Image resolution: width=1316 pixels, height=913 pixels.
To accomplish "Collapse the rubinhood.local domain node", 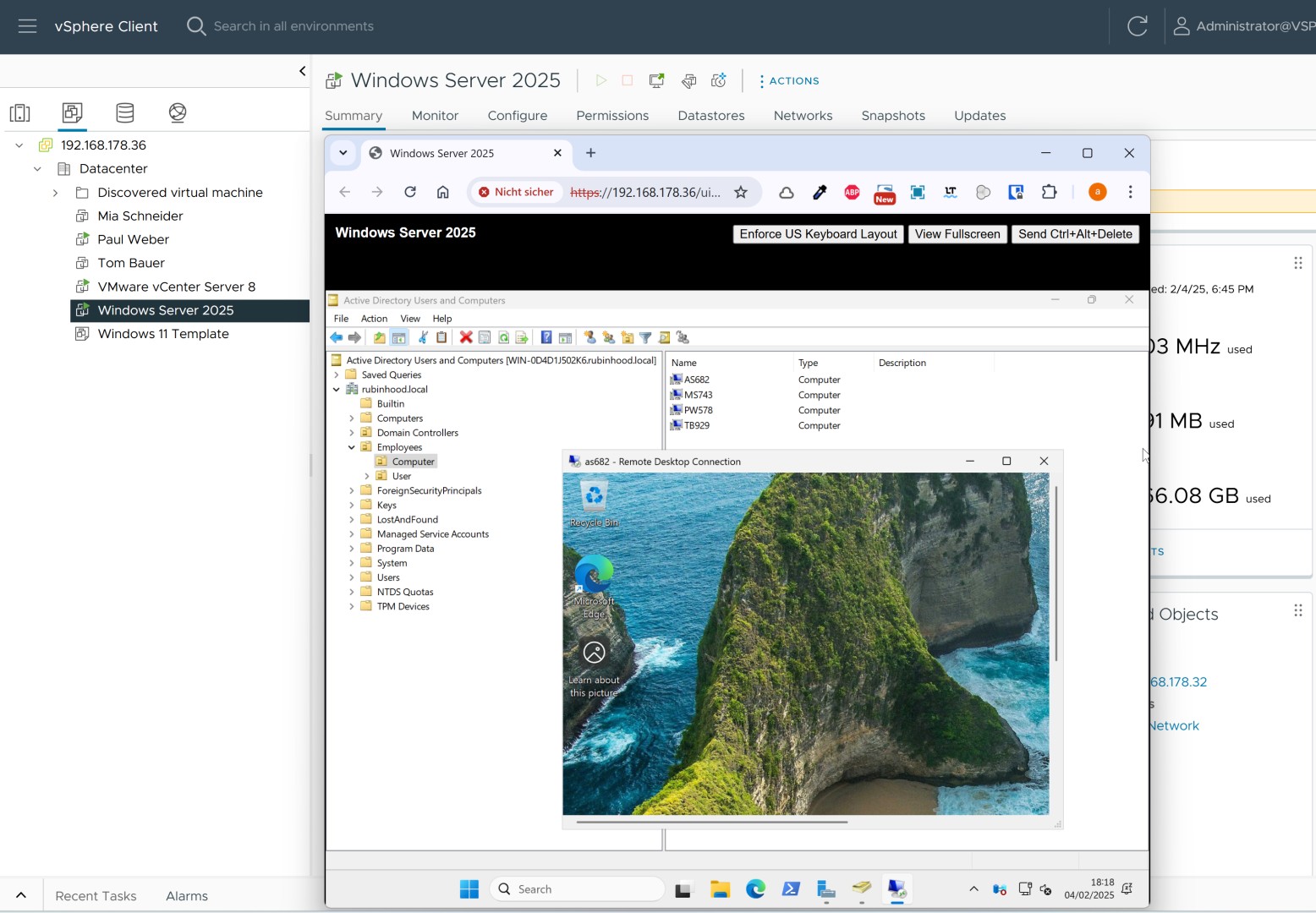I will (337, 389).
